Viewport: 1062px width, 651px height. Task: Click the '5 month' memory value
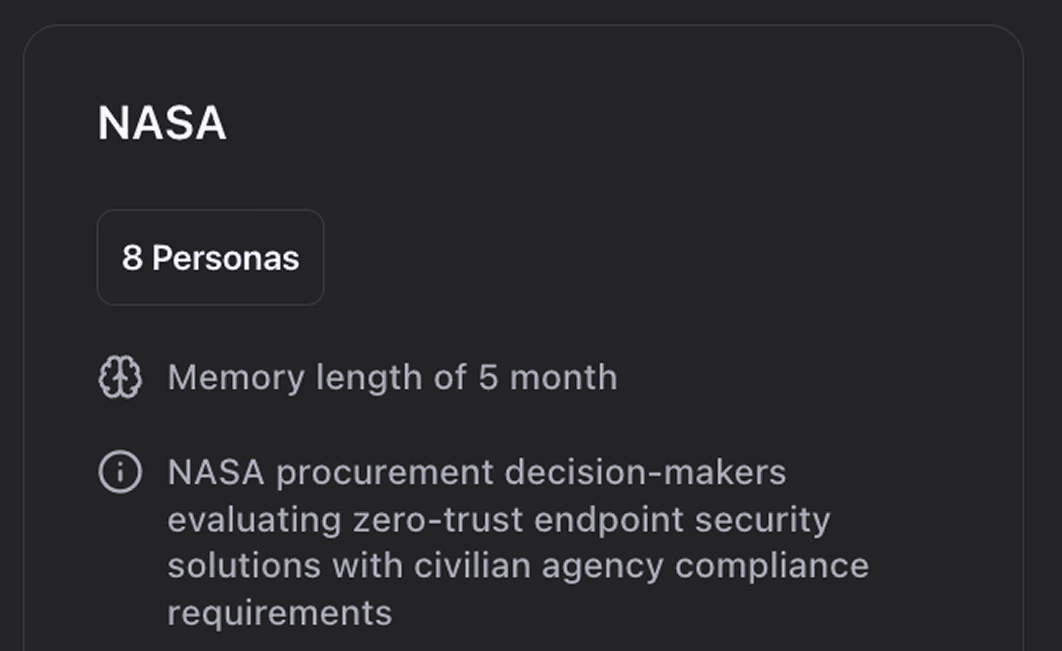coord(547,378)
